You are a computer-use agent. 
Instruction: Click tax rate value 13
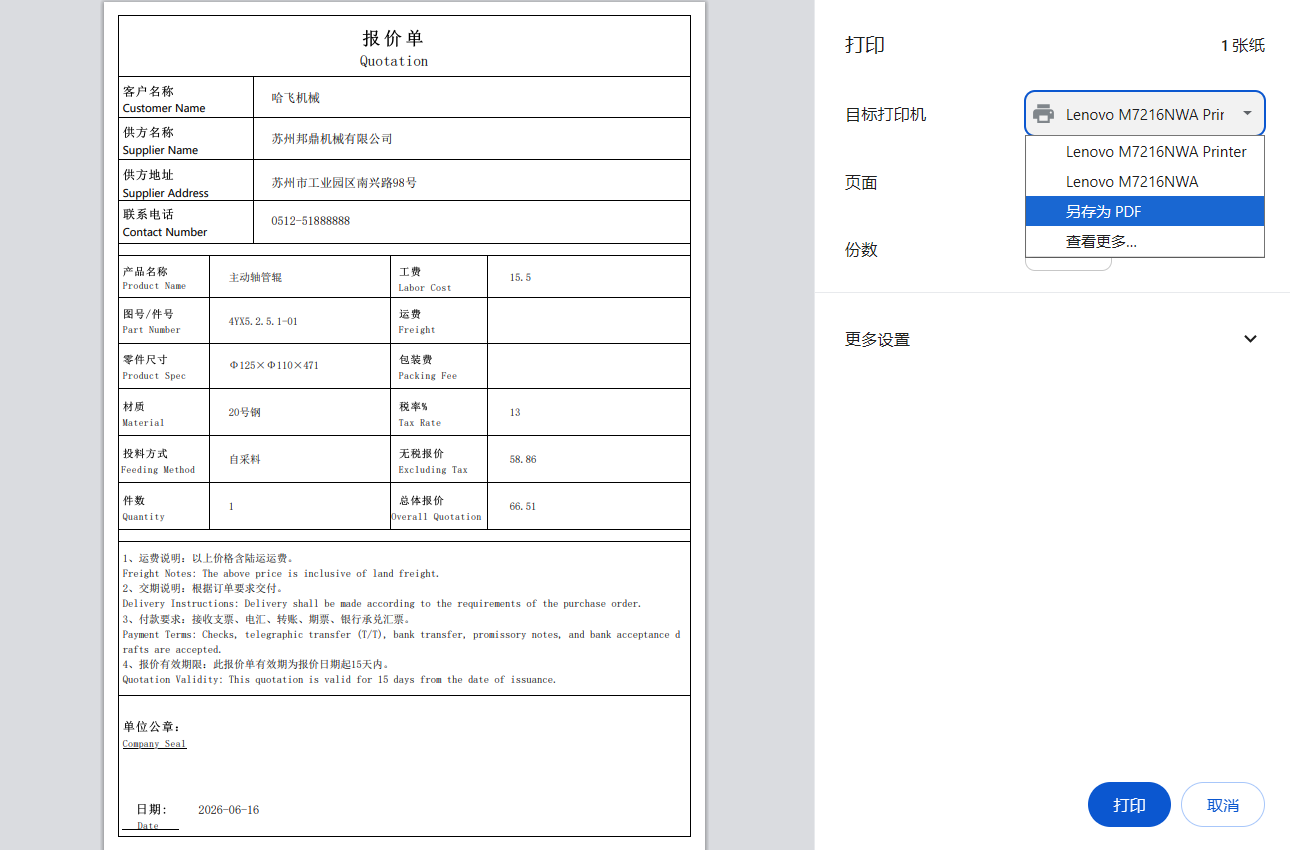tap(515, 412)
